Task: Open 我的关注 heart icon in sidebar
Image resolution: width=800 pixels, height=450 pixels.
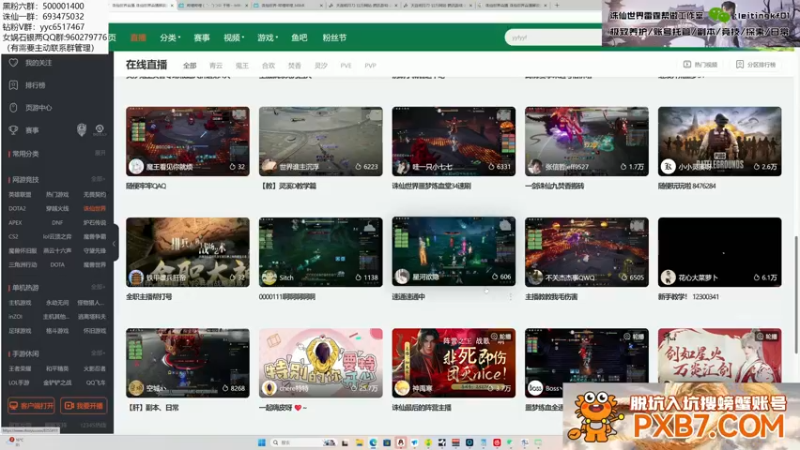Action: coord(14,63)
